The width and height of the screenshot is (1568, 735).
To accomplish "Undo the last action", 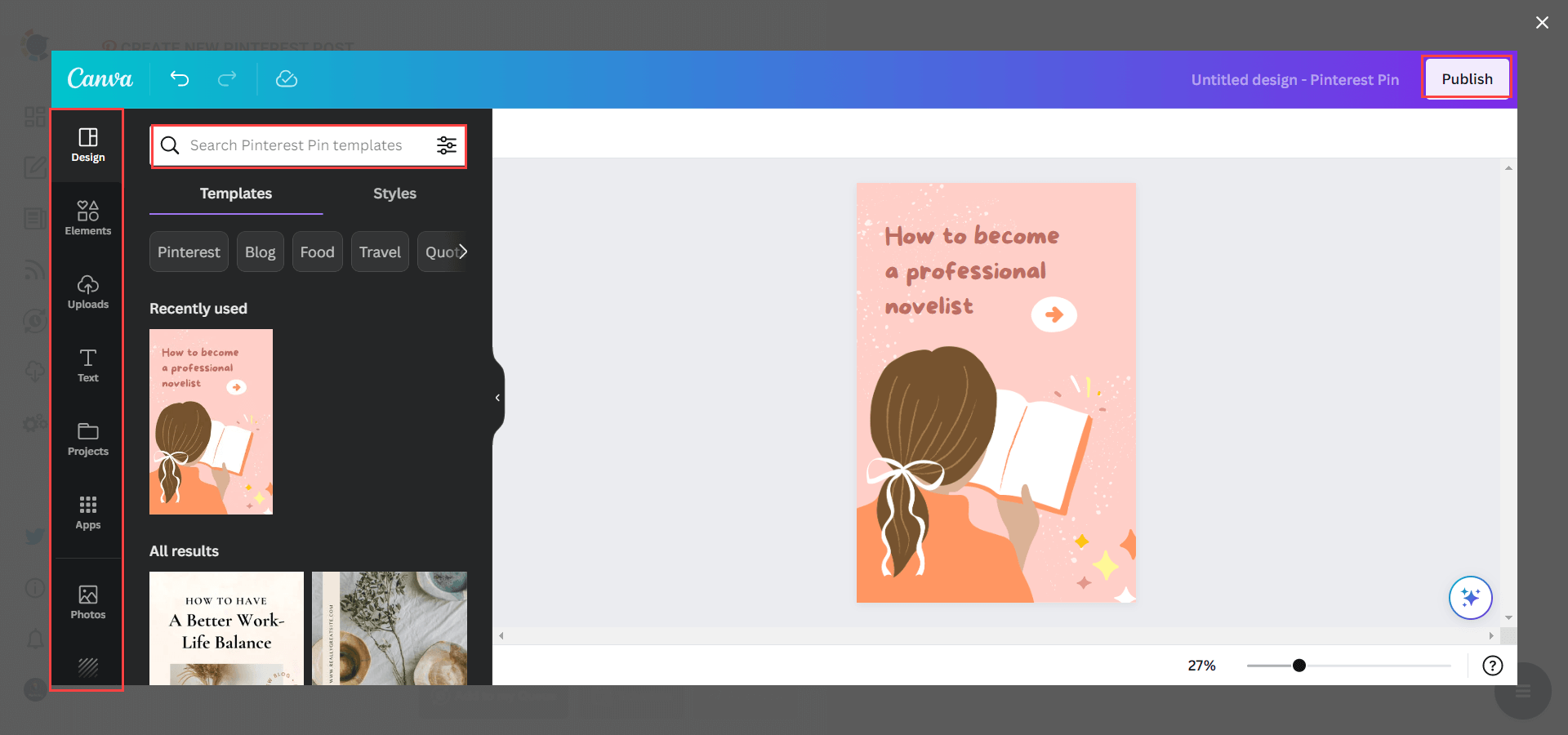I will click(x=180, y=79).
